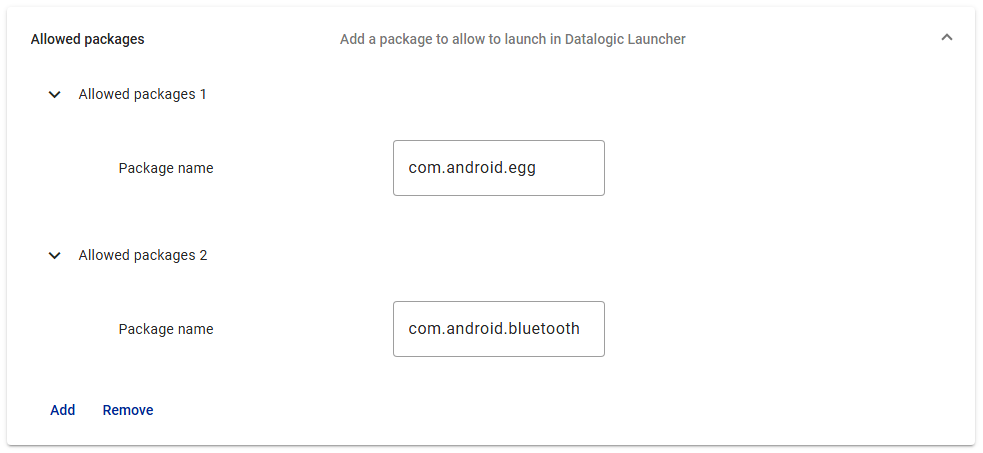Focus the com.android.bluetooth package name field
Screen dimensions: 983x453
point(499,329)
